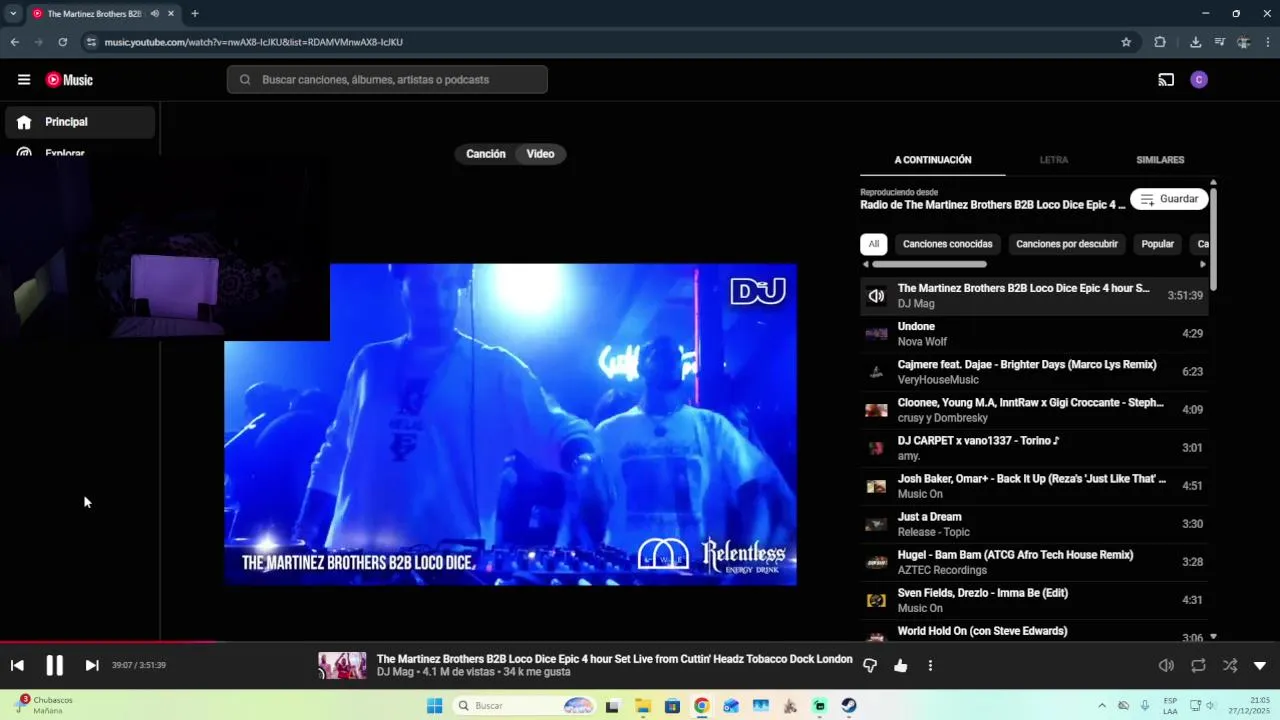Image resolution: width=1280 pixels, height=720 pixels.
Task: Play Cajmere Brighter Days queue item
Action: pos(1034,372)
